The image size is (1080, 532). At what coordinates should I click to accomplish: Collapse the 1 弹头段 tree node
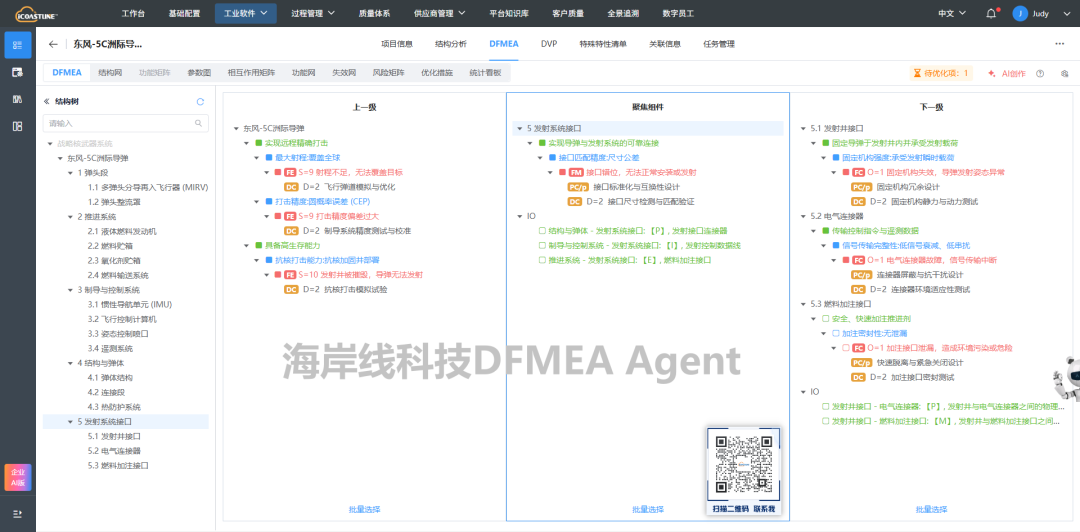pyautogui.click(x=70, y=173)
